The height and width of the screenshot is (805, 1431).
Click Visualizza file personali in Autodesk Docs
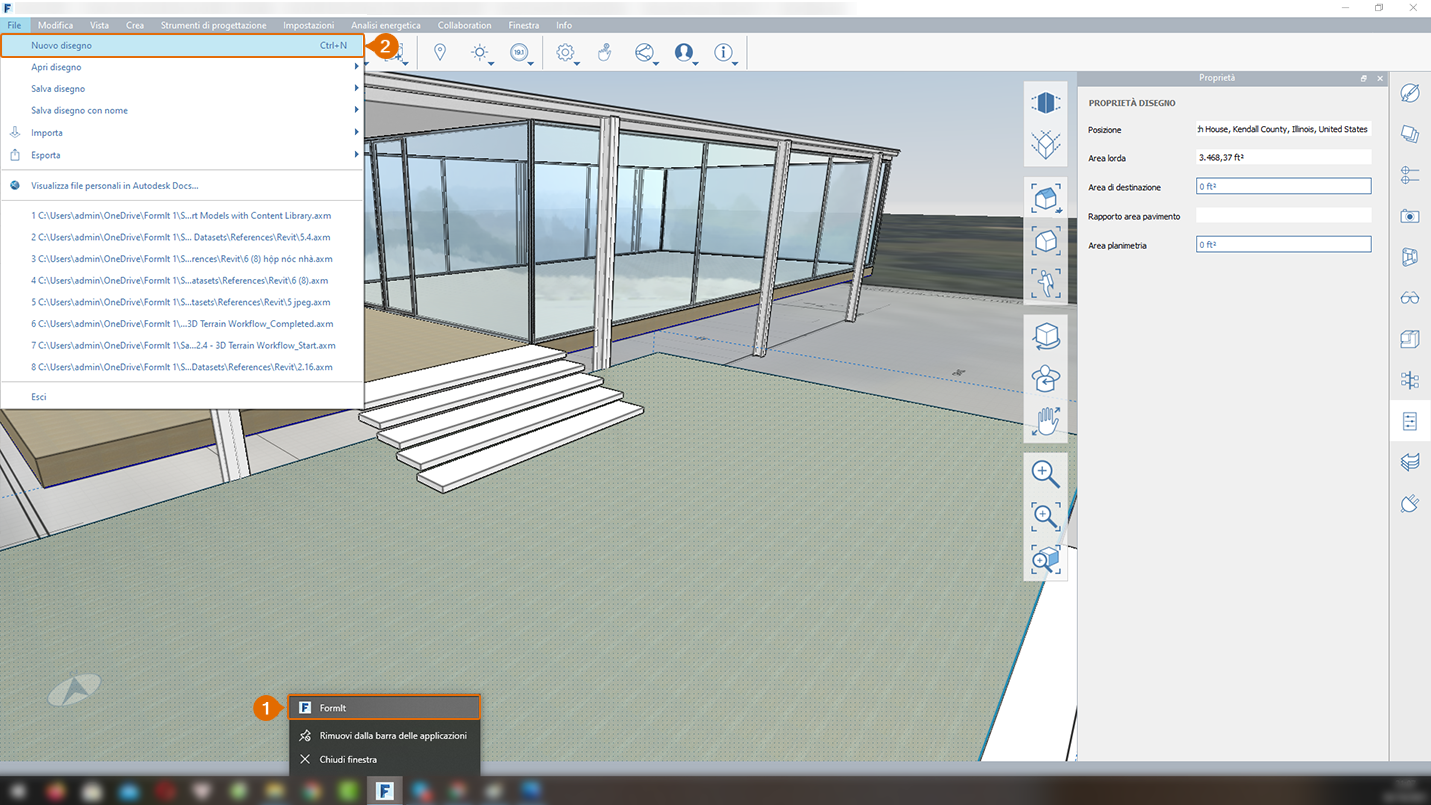(114, 185)
